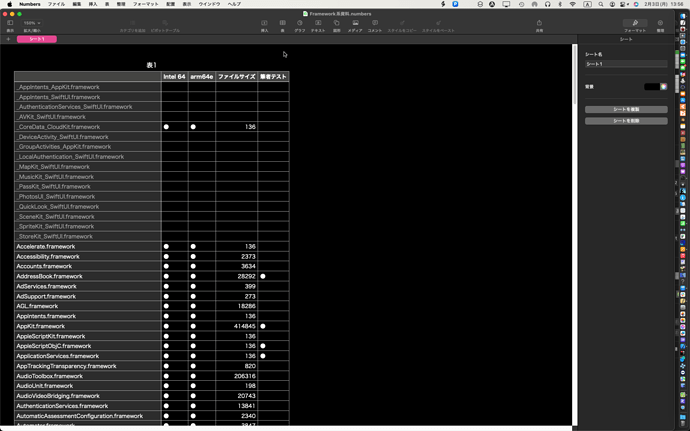690x431 pixels.
Task: Select the ファイルサイズ column header
Action: click(236, 77)
